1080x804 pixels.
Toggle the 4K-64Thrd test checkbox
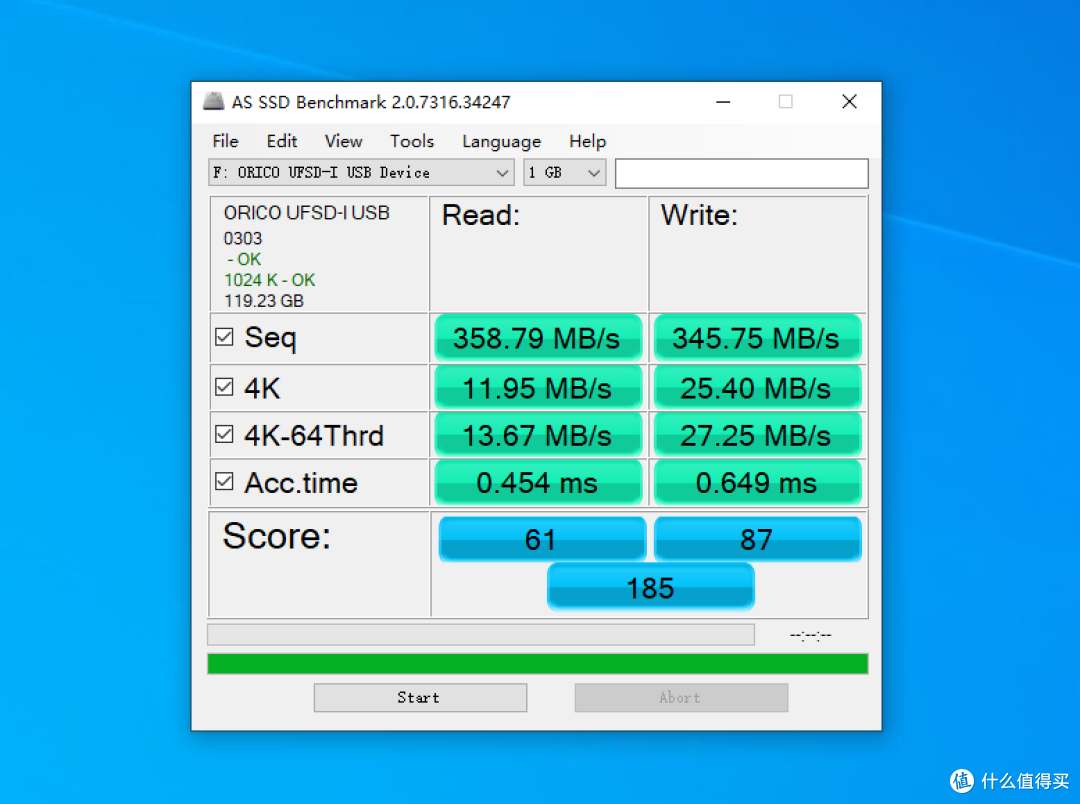pyautogui.click(x=224, y=434)
